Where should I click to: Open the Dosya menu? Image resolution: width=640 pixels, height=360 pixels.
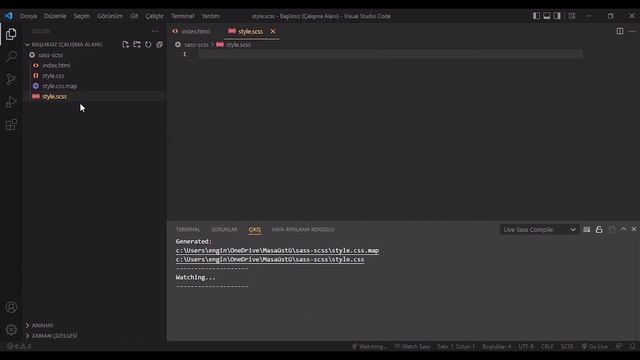(28, 16)
